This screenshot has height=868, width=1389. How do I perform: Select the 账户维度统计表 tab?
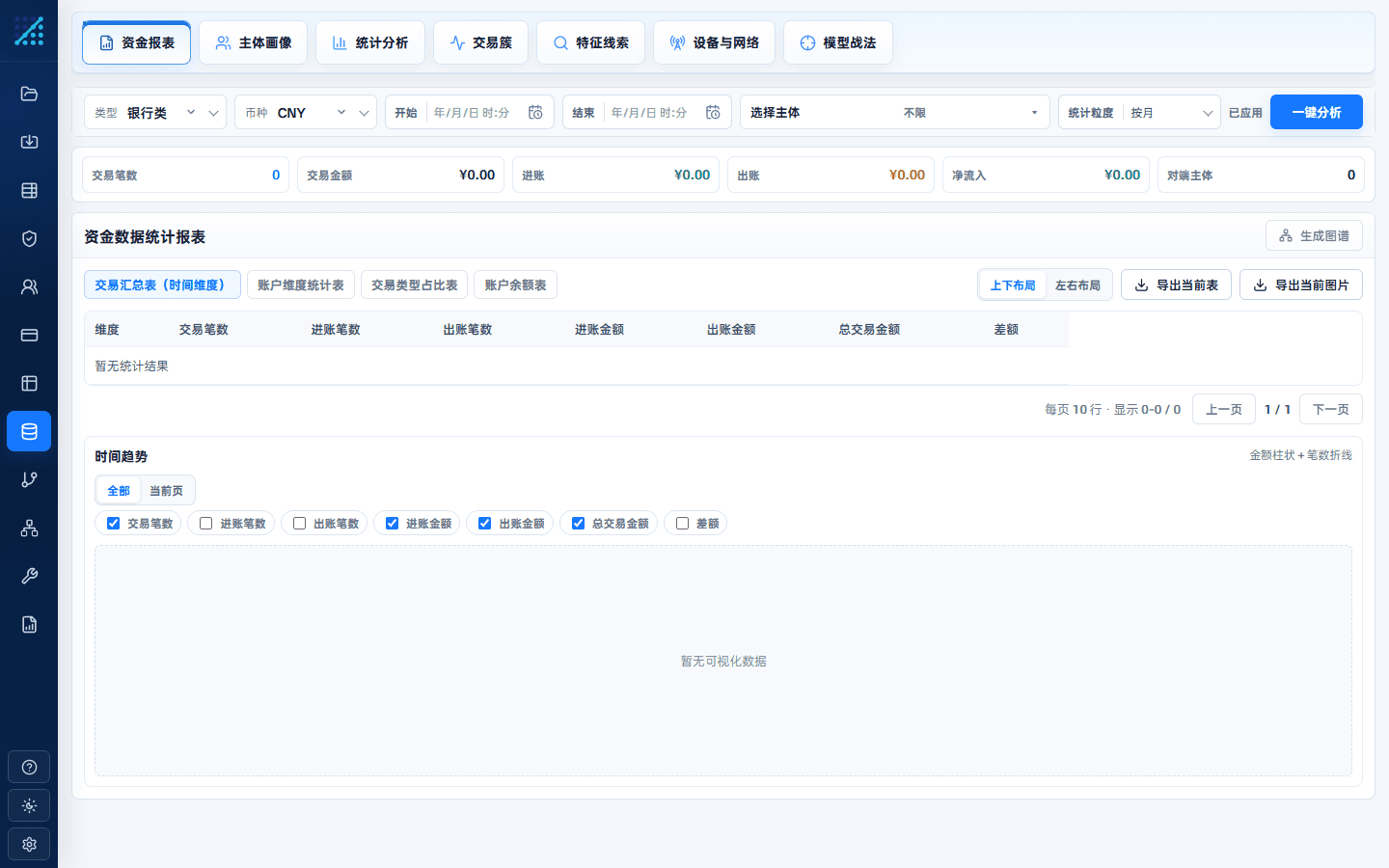pos(301,285)
